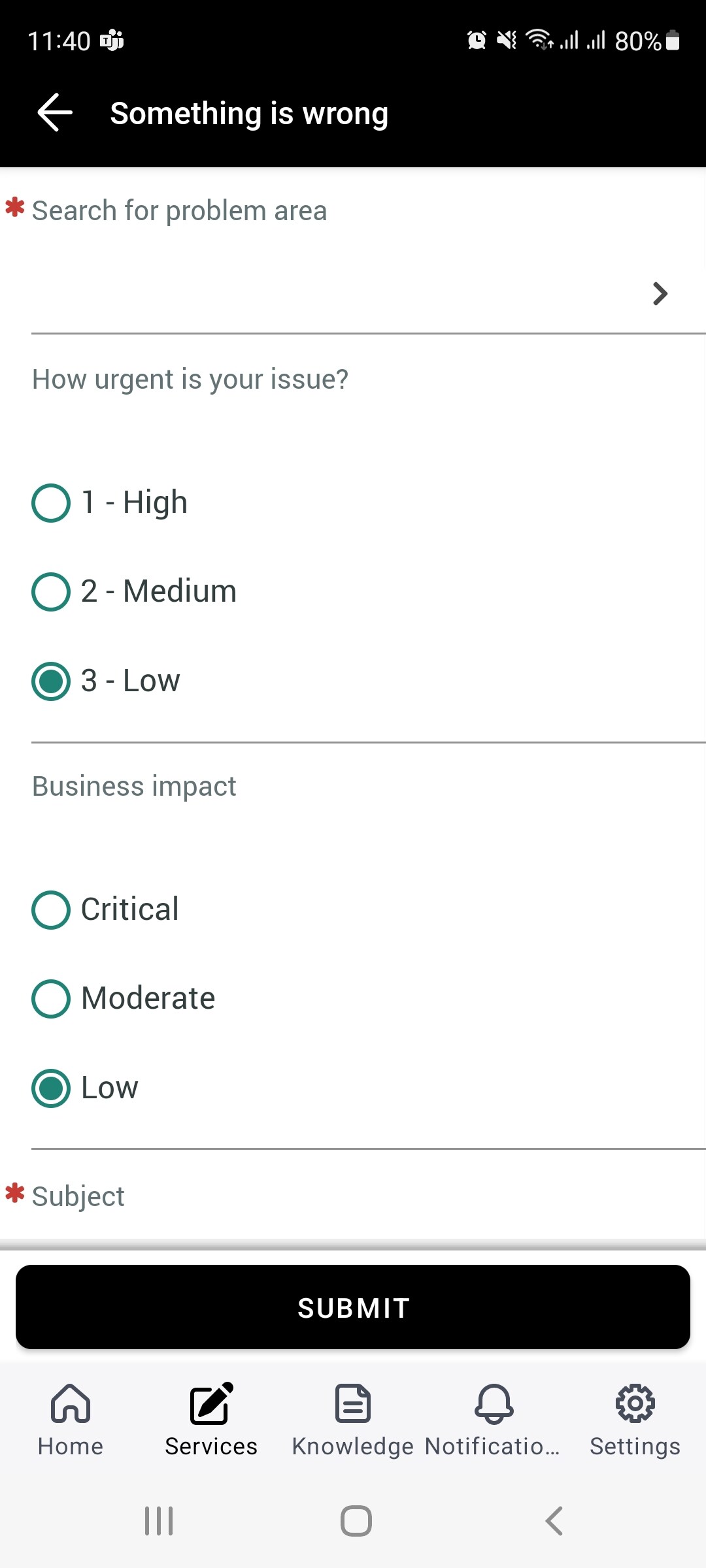Tap the Something is wrong title
The width and height of the screenshot is (706, 1568).
(x=248, y=112)
